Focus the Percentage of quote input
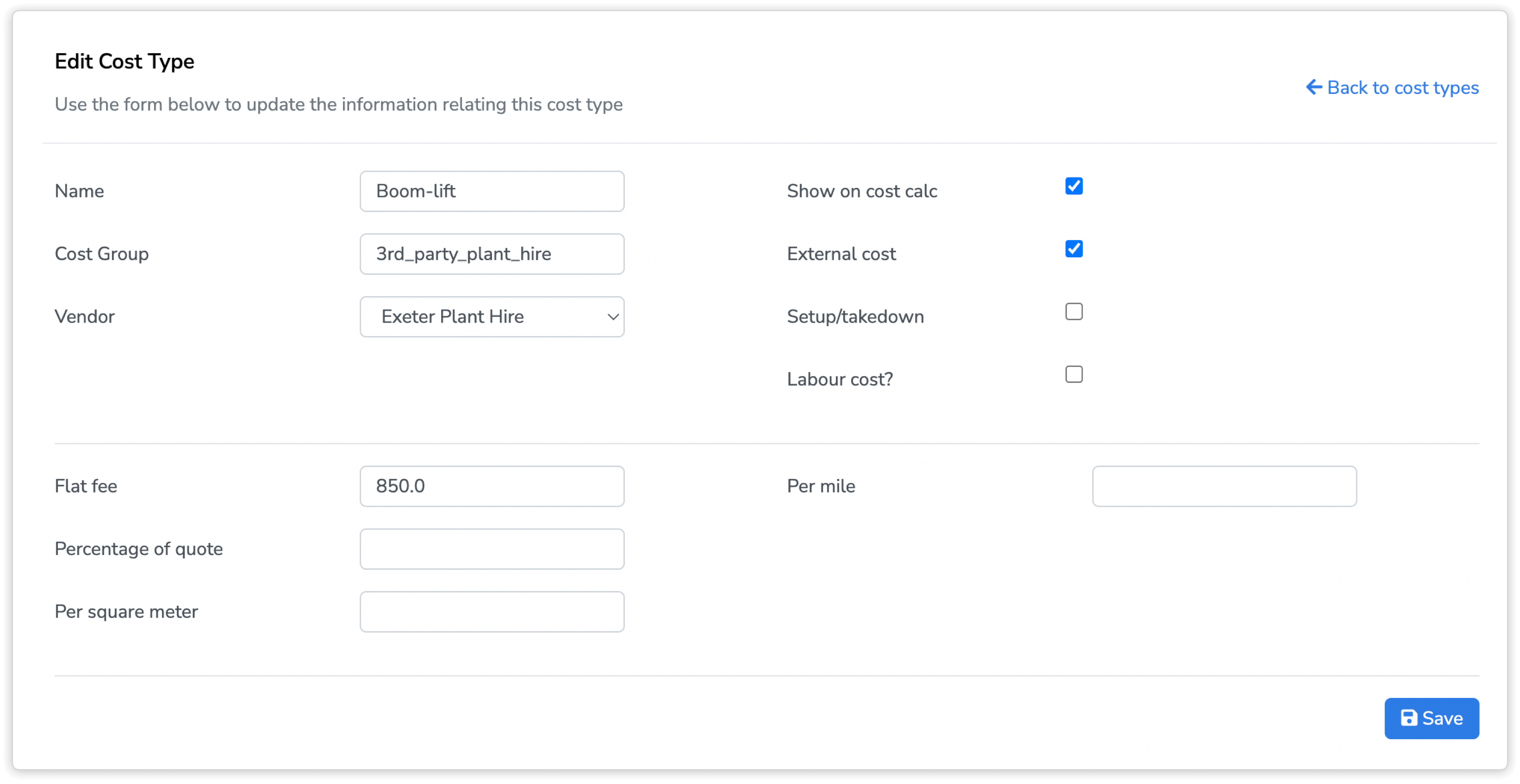Image resolution: width=1520 pixels, height=784 pixels. pyautogui.click(x=492, y=549)
